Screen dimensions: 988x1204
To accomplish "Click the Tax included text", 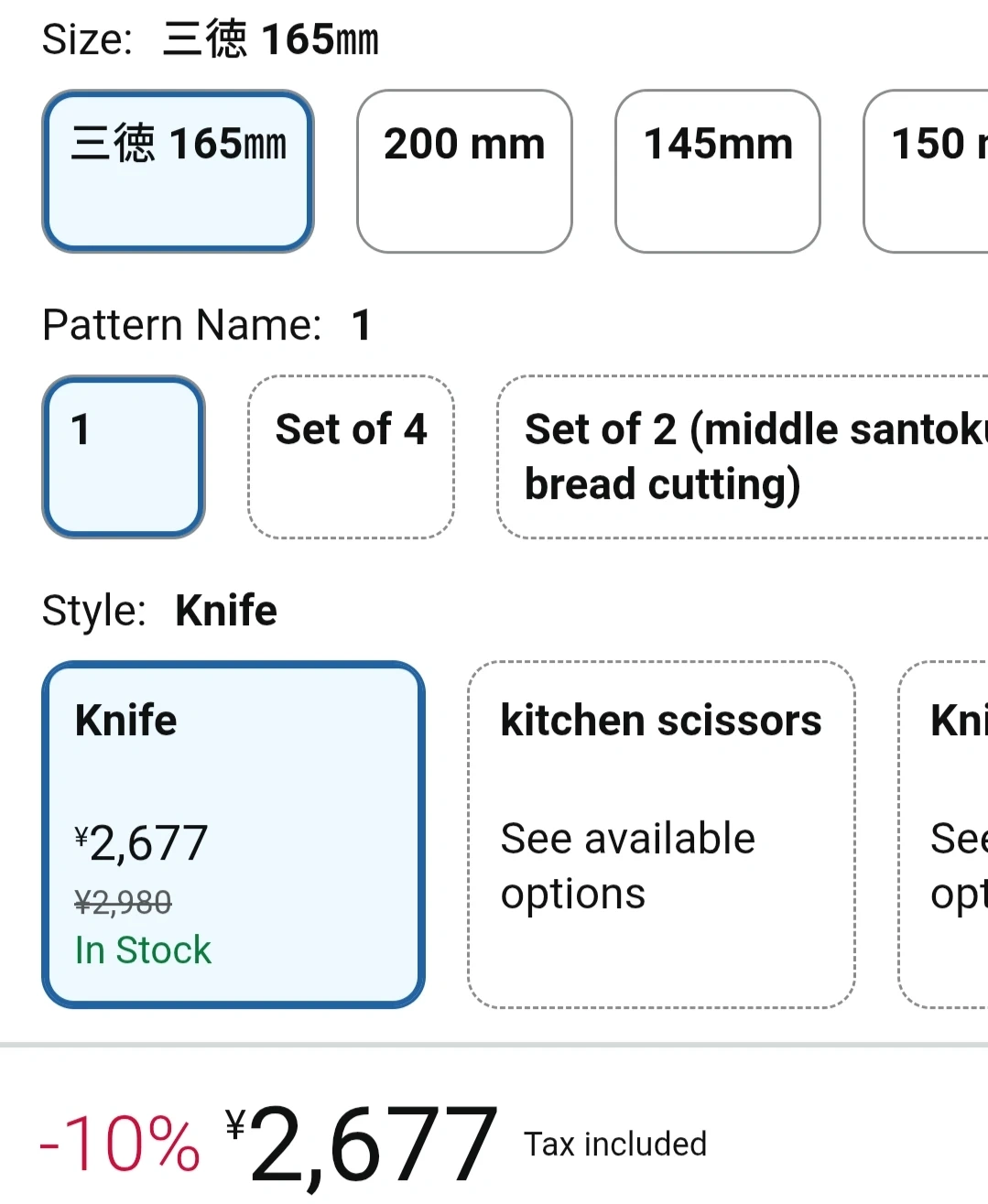I will point(615,1144).
